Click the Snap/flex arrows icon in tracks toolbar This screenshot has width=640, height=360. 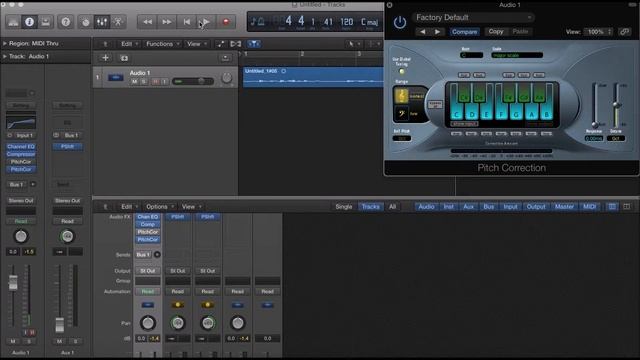[x=236, y=44]
